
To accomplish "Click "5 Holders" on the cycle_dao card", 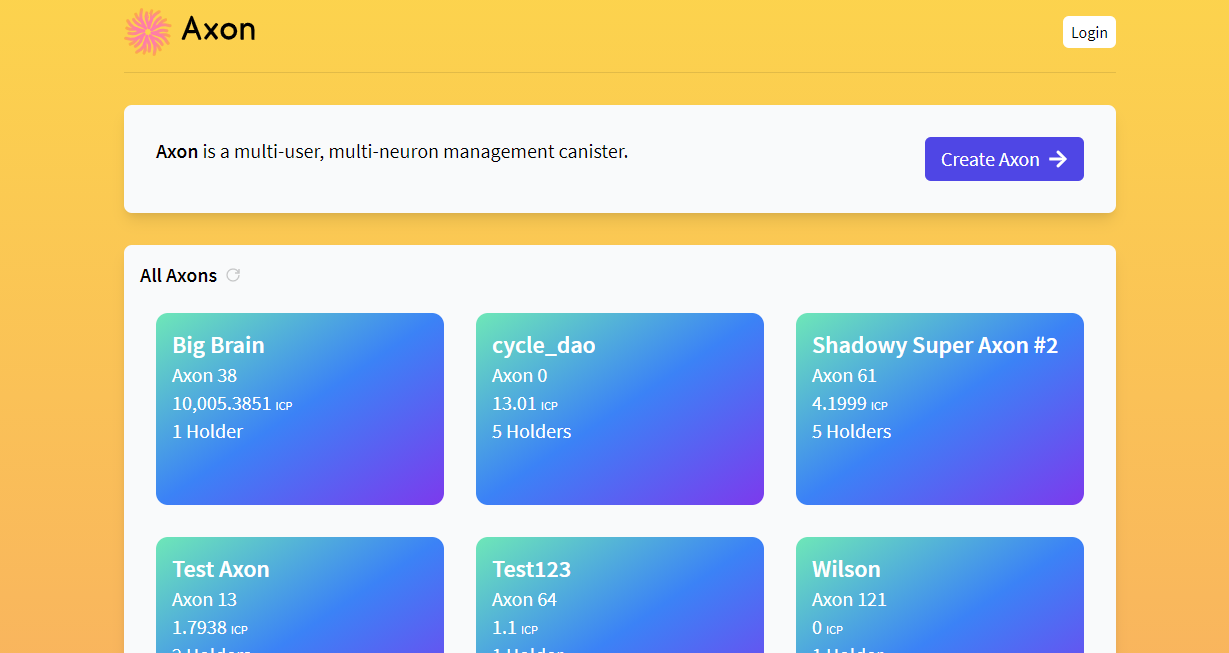I will point(532,431).
